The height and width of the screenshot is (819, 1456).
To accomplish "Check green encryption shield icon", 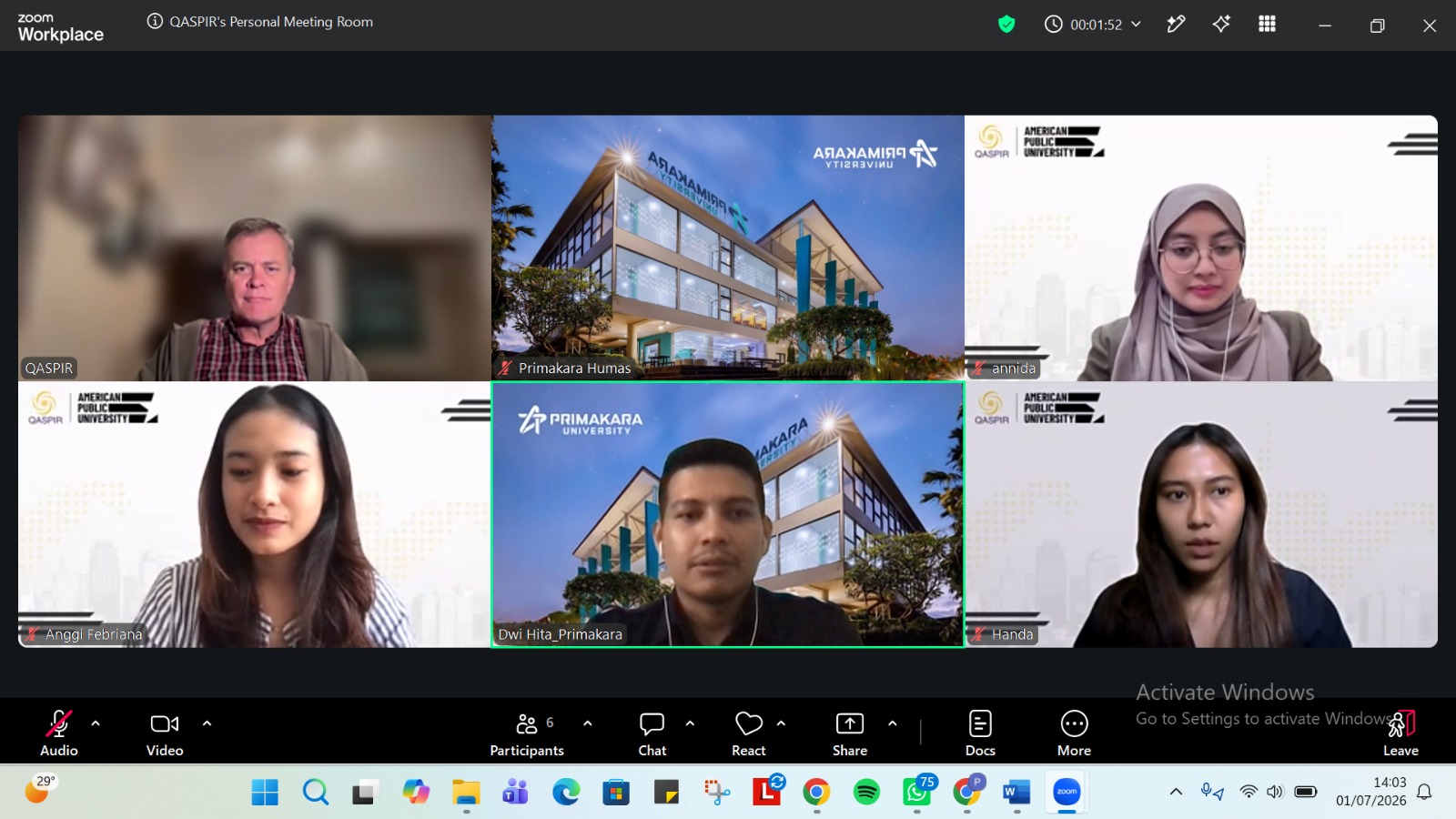I will (1006, 25).
